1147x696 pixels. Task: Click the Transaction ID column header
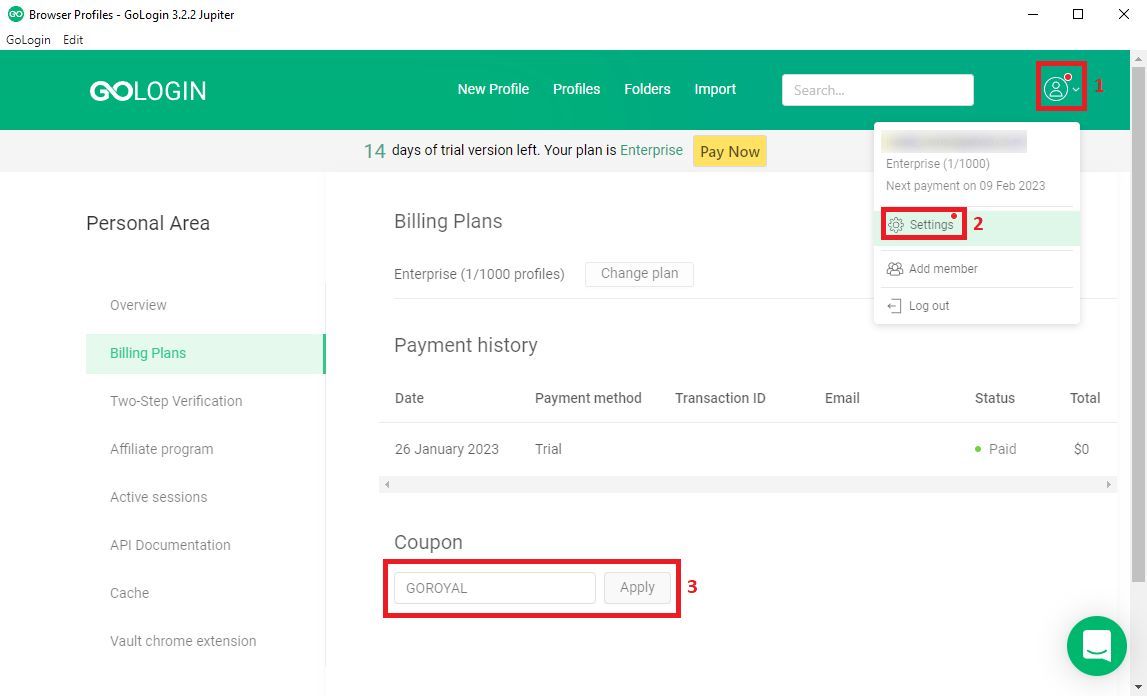720,398
